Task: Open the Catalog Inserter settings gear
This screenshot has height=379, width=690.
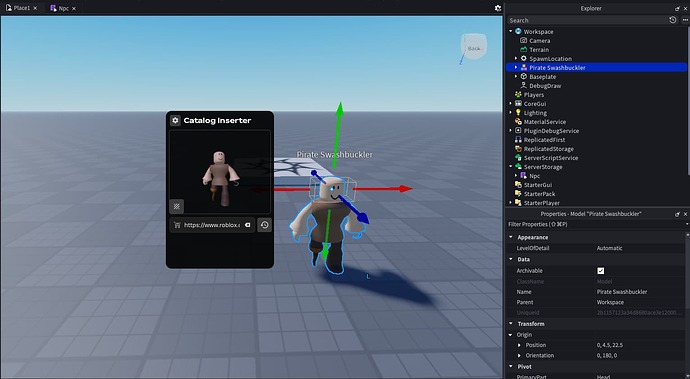Action: point(175,120)
